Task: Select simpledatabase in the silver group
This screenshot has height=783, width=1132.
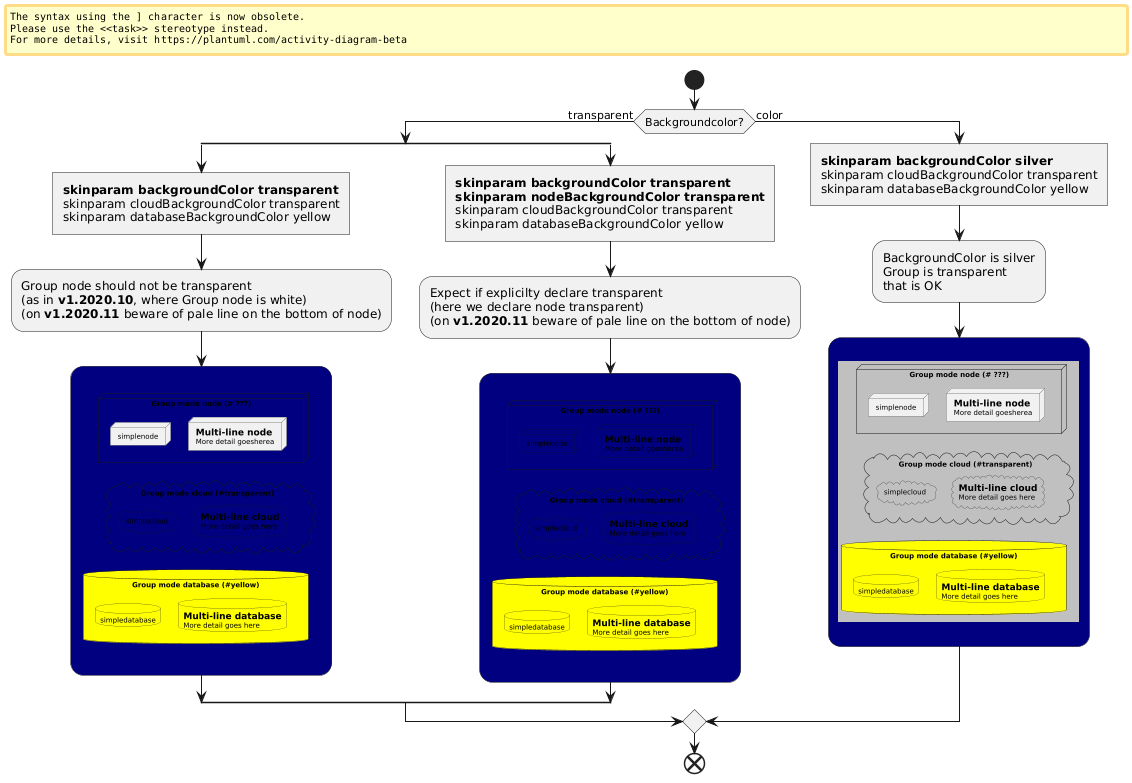Action: (x=885, y=587)
